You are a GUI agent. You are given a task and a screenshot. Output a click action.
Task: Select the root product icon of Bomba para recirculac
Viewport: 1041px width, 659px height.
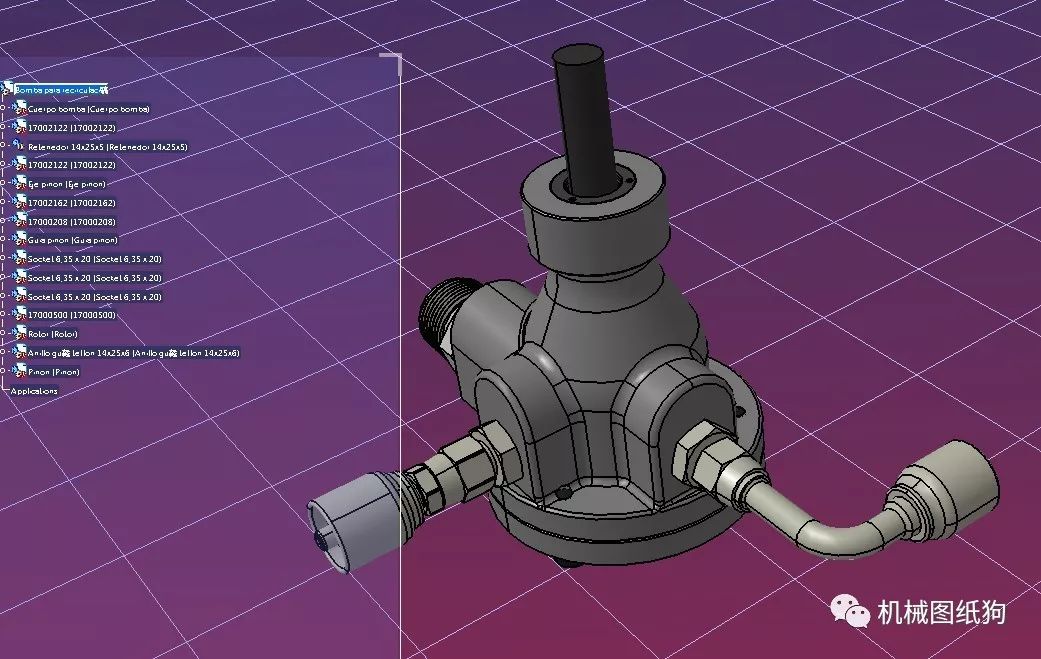pyautogui.click(x=7, y=88)
